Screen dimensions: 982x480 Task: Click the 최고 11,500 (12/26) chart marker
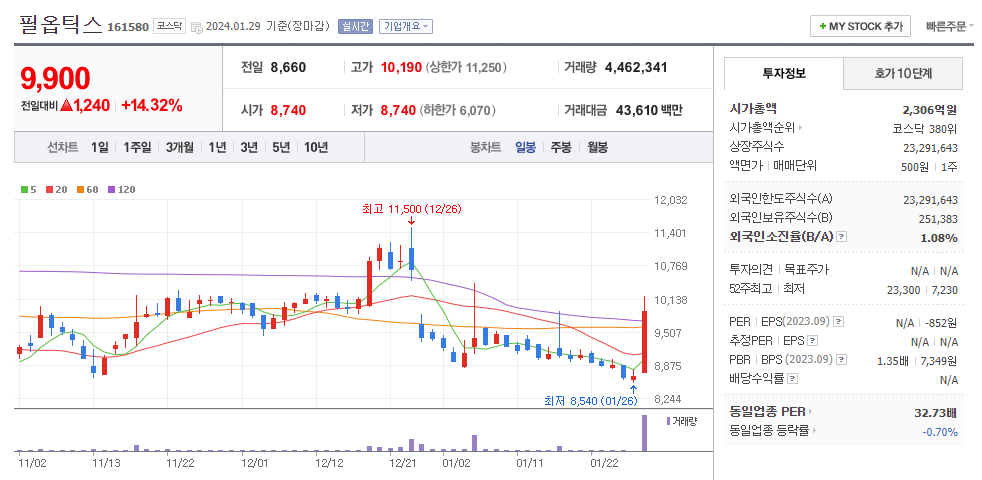click(411, 209)
